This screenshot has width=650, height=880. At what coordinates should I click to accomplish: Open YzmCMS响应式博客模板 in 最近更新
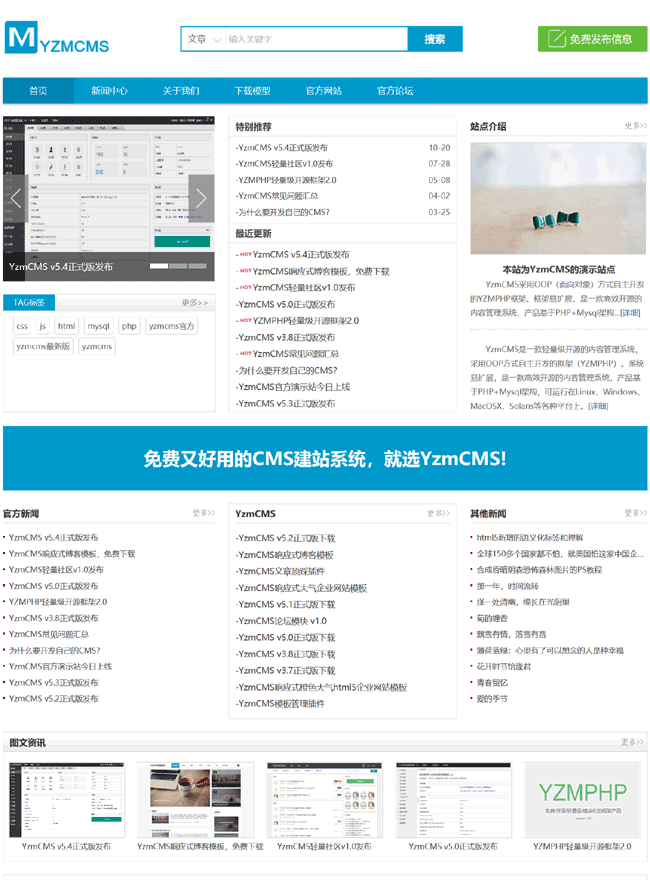pyautogui.click(x=321, y=271)
